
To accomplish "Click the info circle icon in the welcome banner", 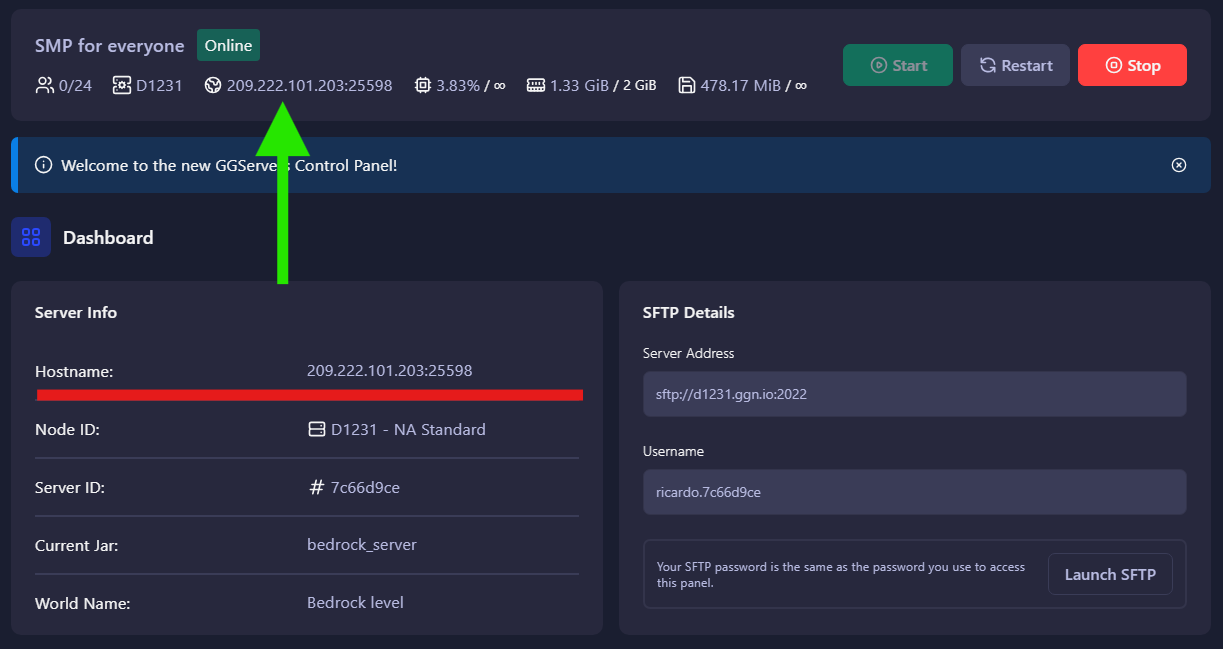I will pyautogui.click(x=43, y=165).
